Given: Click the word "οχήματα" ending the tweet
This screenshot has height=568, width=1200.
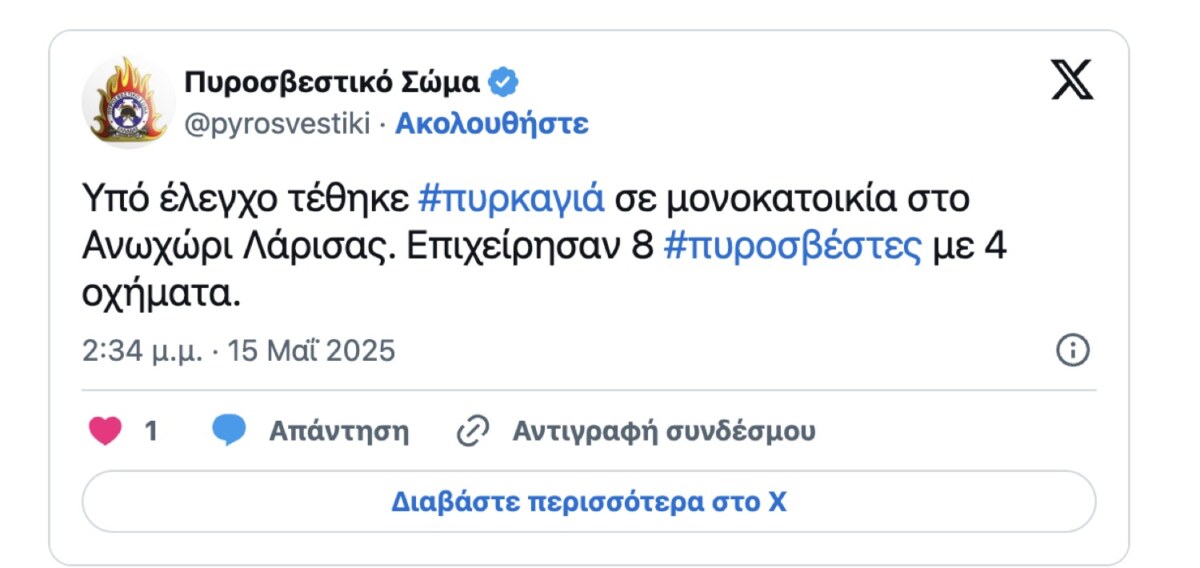Looking at the screenshot, I should coord(160,296).
